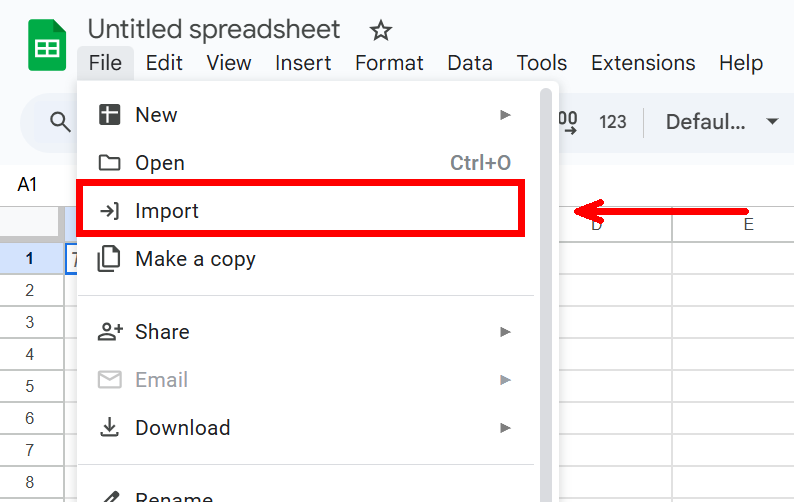Click the New spreadsheet plus icon

(109, 115)
